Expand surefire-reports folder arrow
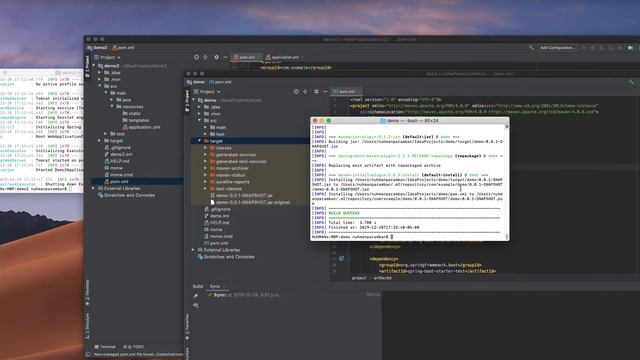This screenshot has width=640, height=360. [205, 182]
